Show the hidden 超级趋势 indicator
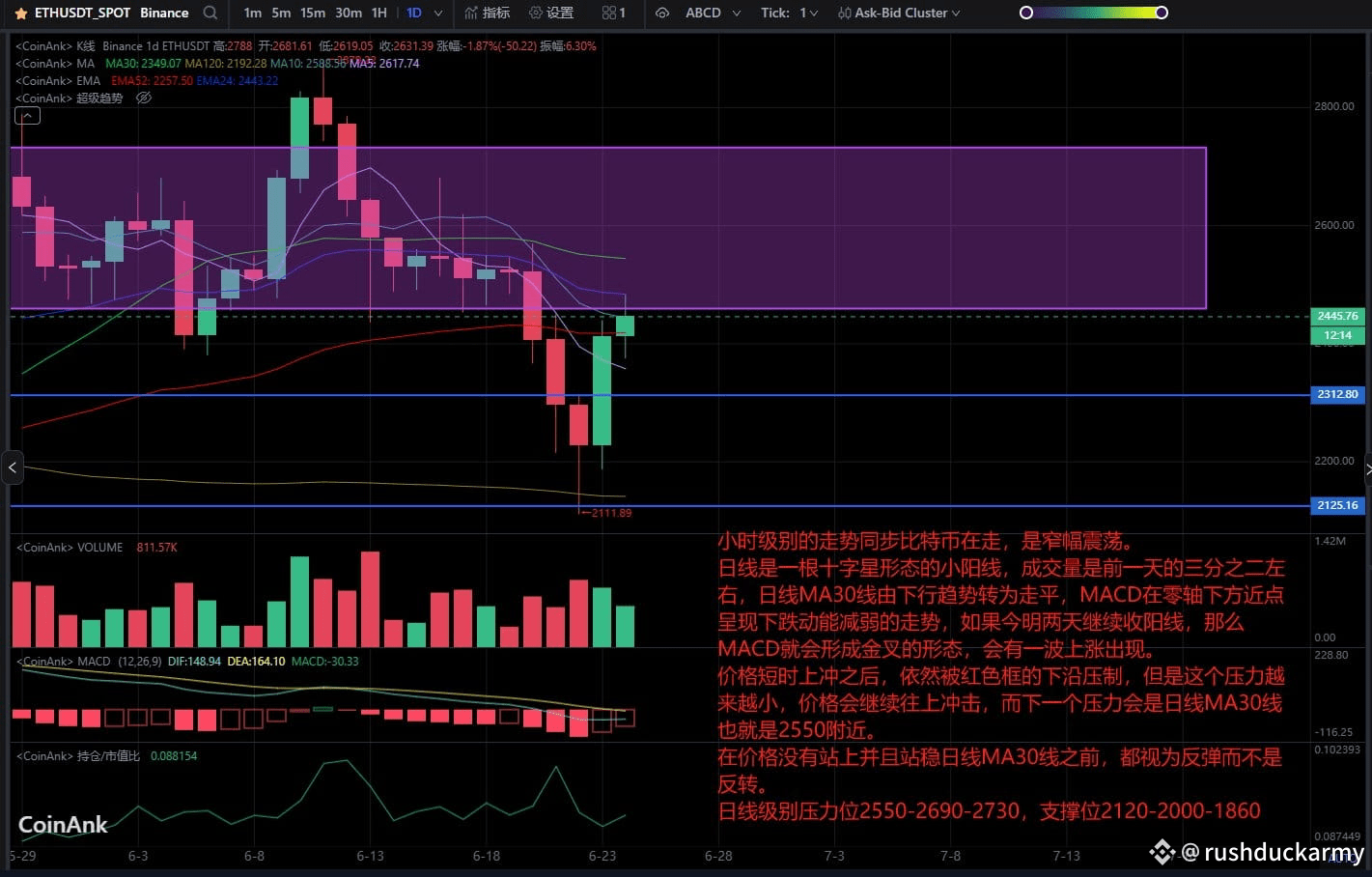The height and width of the screenshot is (877, 1372). click(x=144, y=99)
